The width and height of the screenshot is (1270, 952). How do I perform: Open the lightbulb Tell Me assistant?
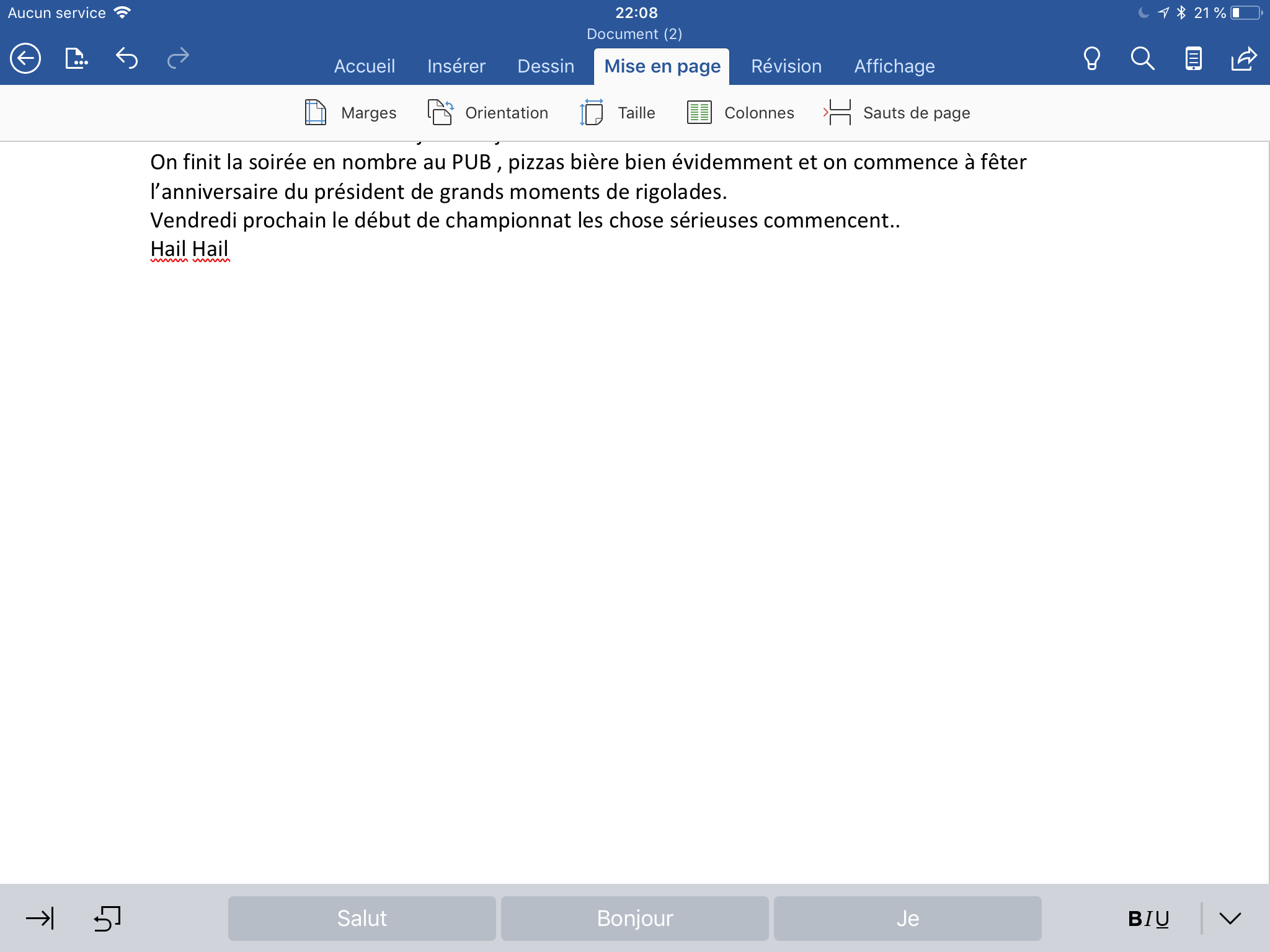1091,59
